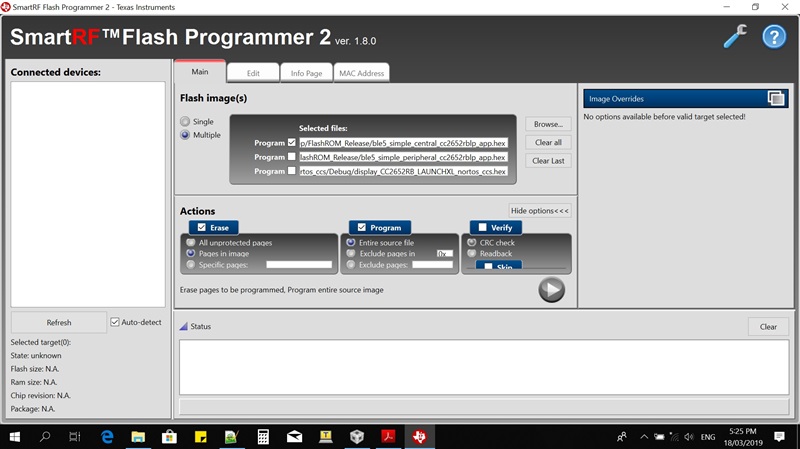Viewport: 800px width, 449px height.
Task: Collapse the Status panel triangle
Action: [184, 327]
